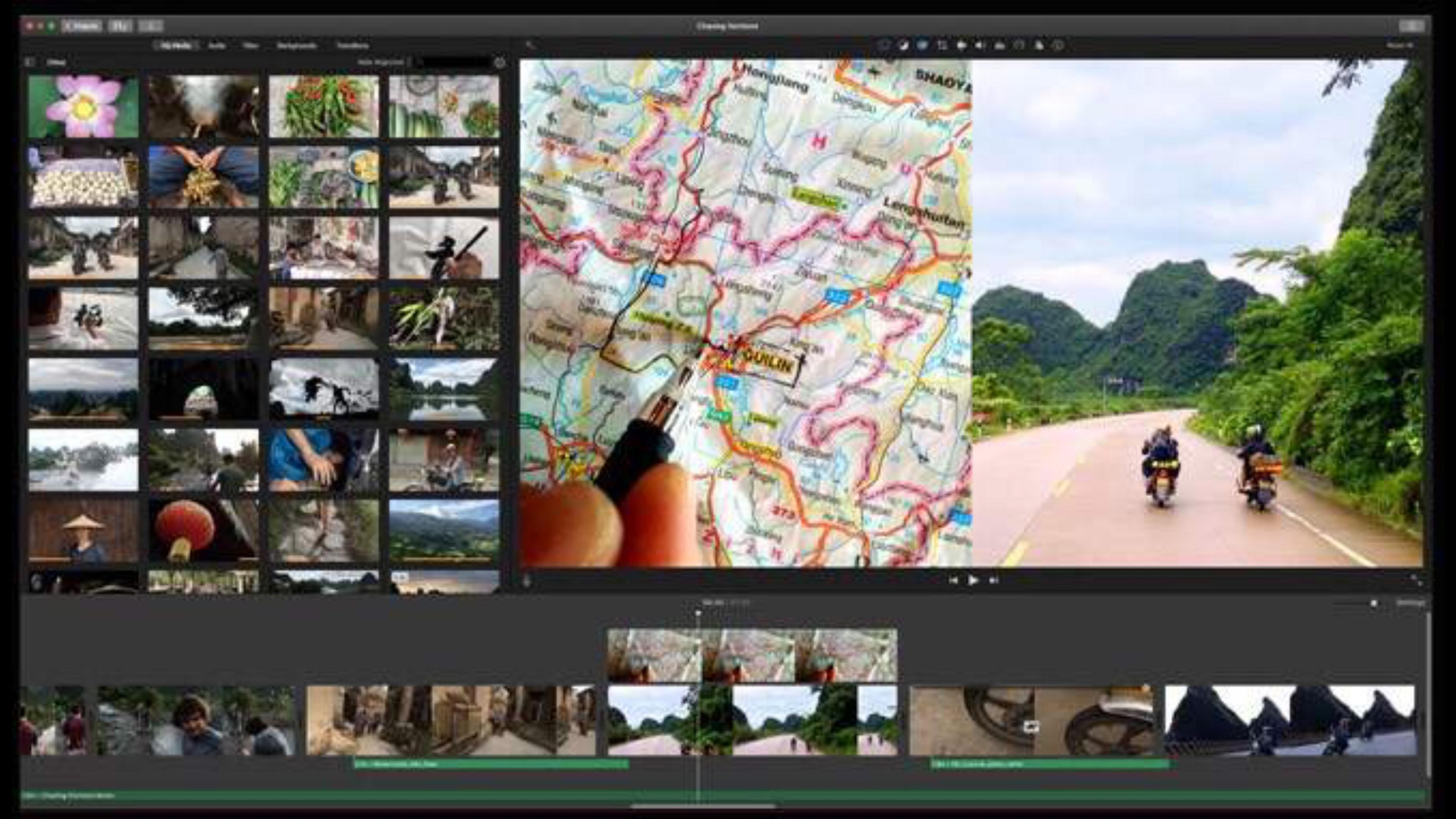Adjust the timeline zoom slider
The image size is (1456, 819).
pos(1359,603)
